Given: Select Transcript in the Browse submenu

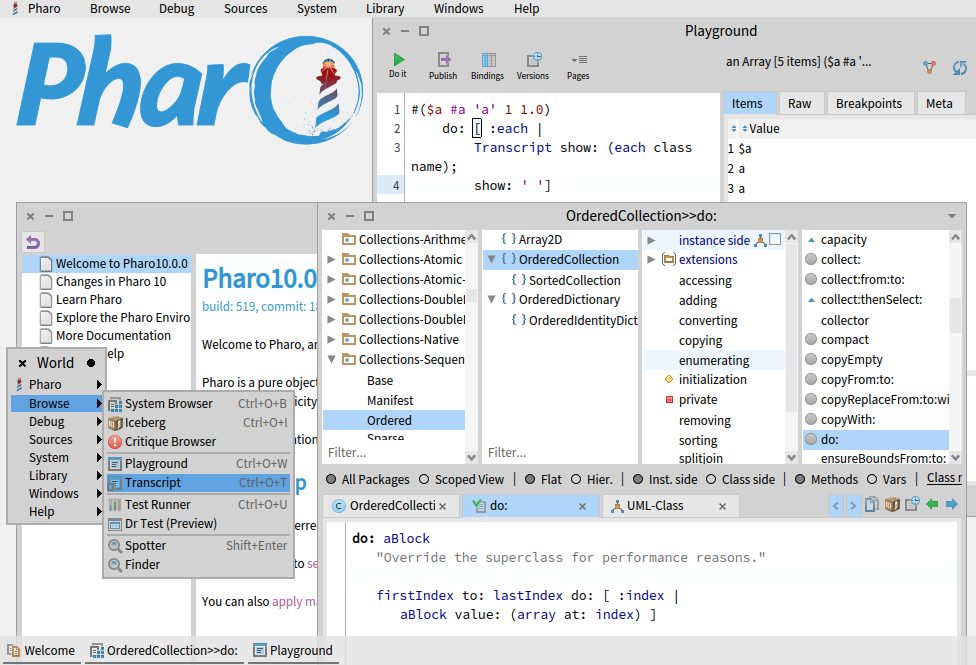Looking at the screenshot, I should [198, 483].
